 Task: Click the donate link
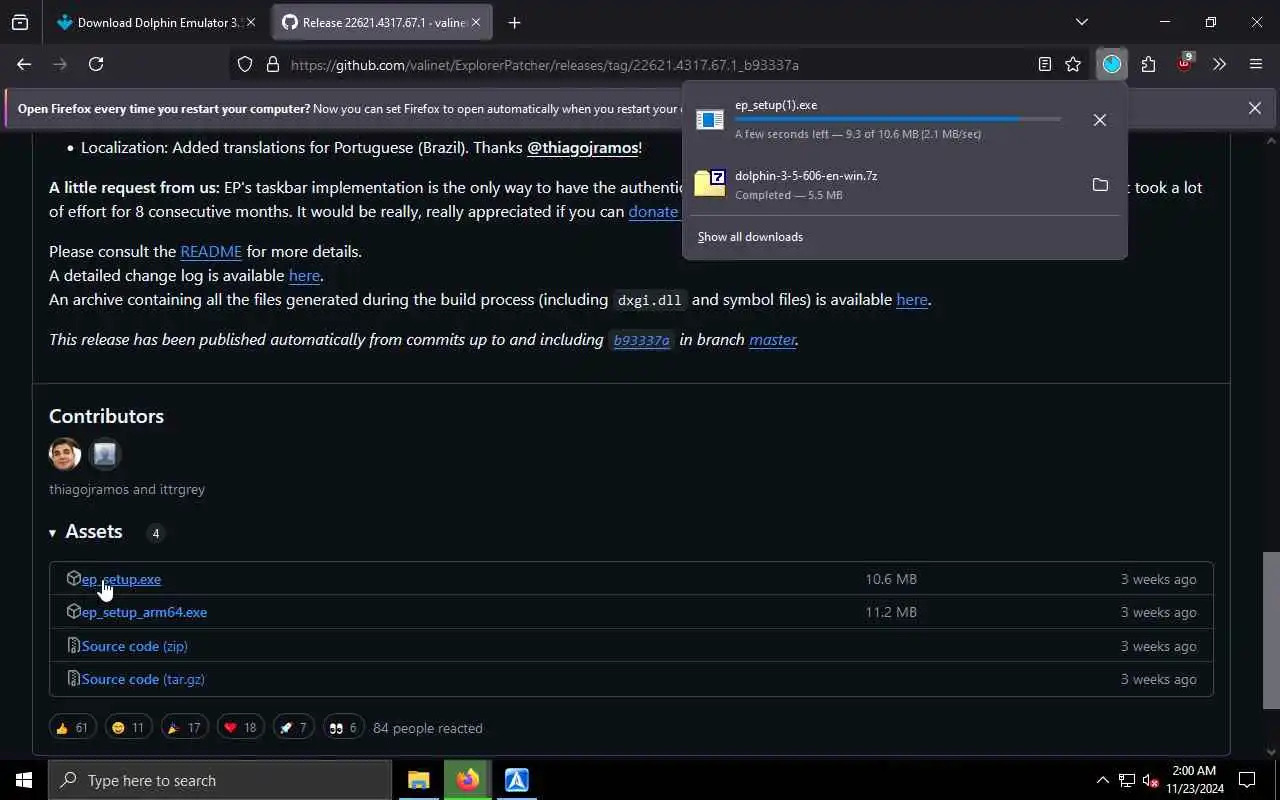pyautogui.click(x=654, y=211)
